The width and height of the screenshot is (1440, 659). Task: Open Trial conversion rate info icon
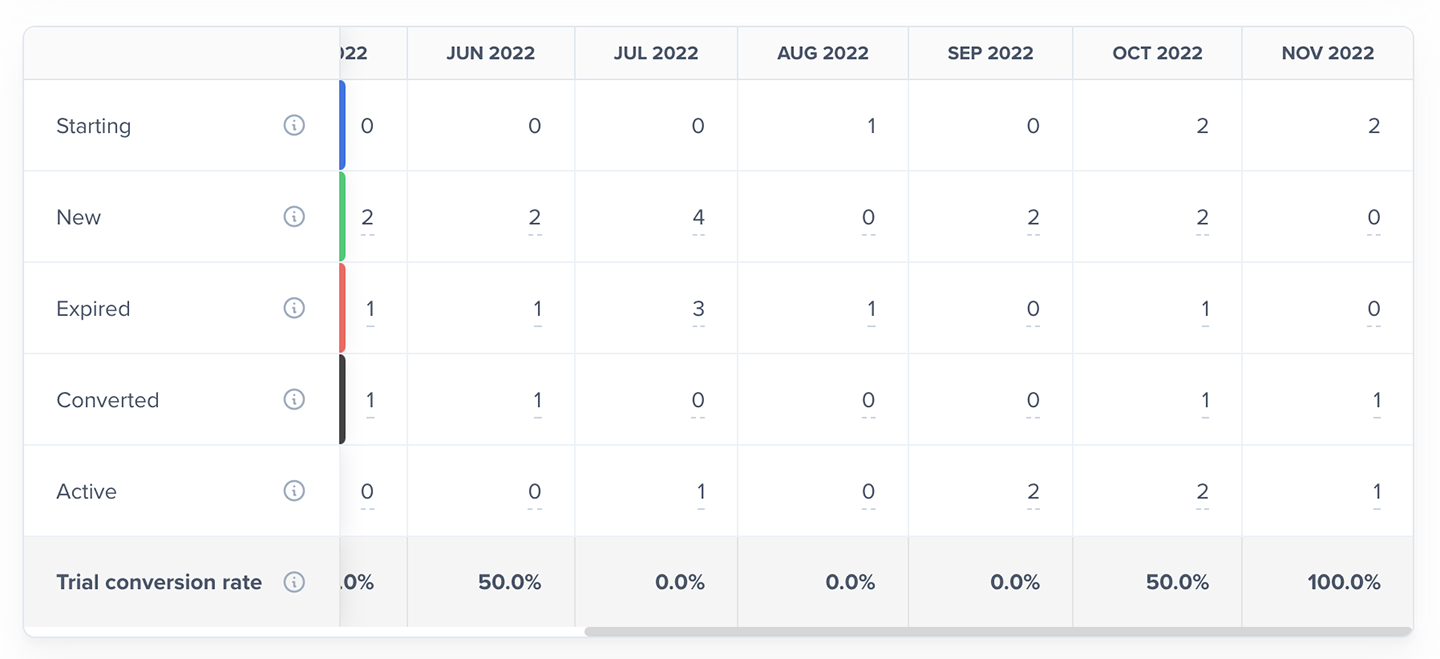point(294,582)
